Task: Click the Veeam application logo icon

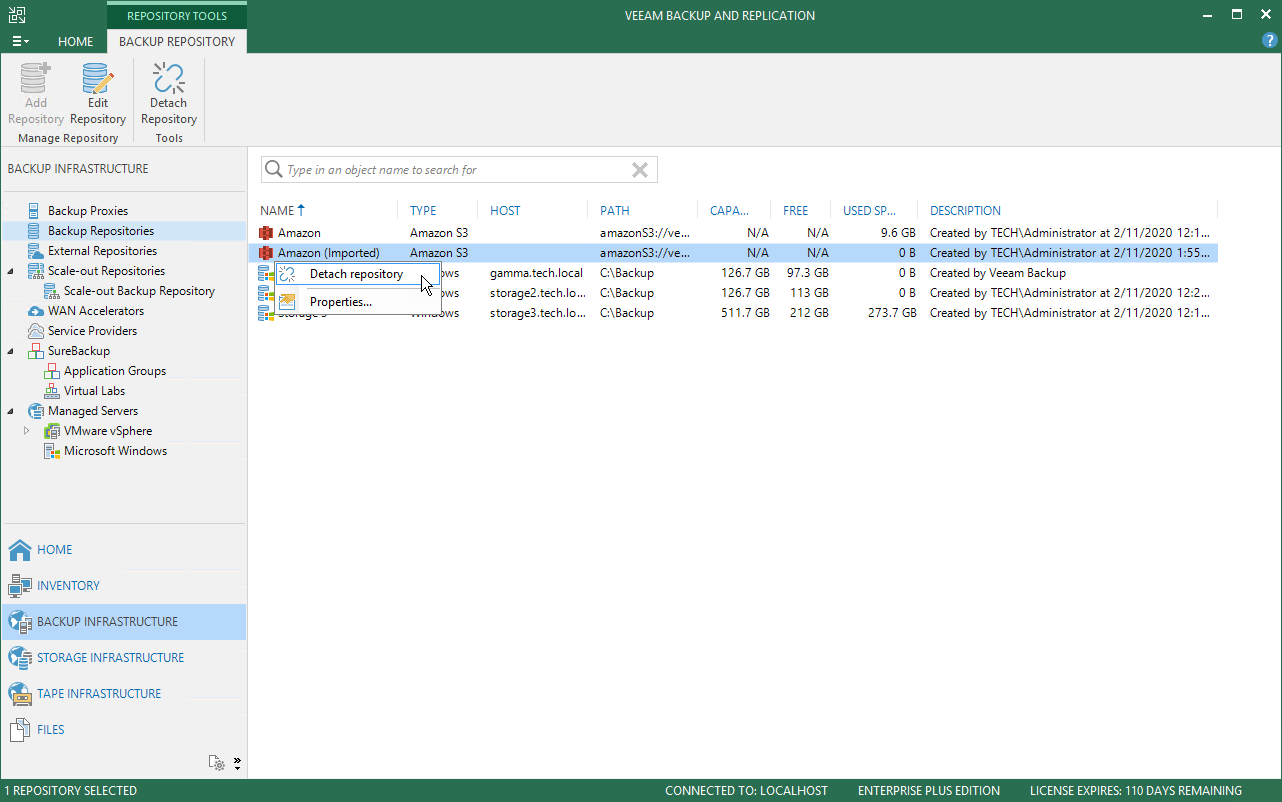Action: point(17,15)
